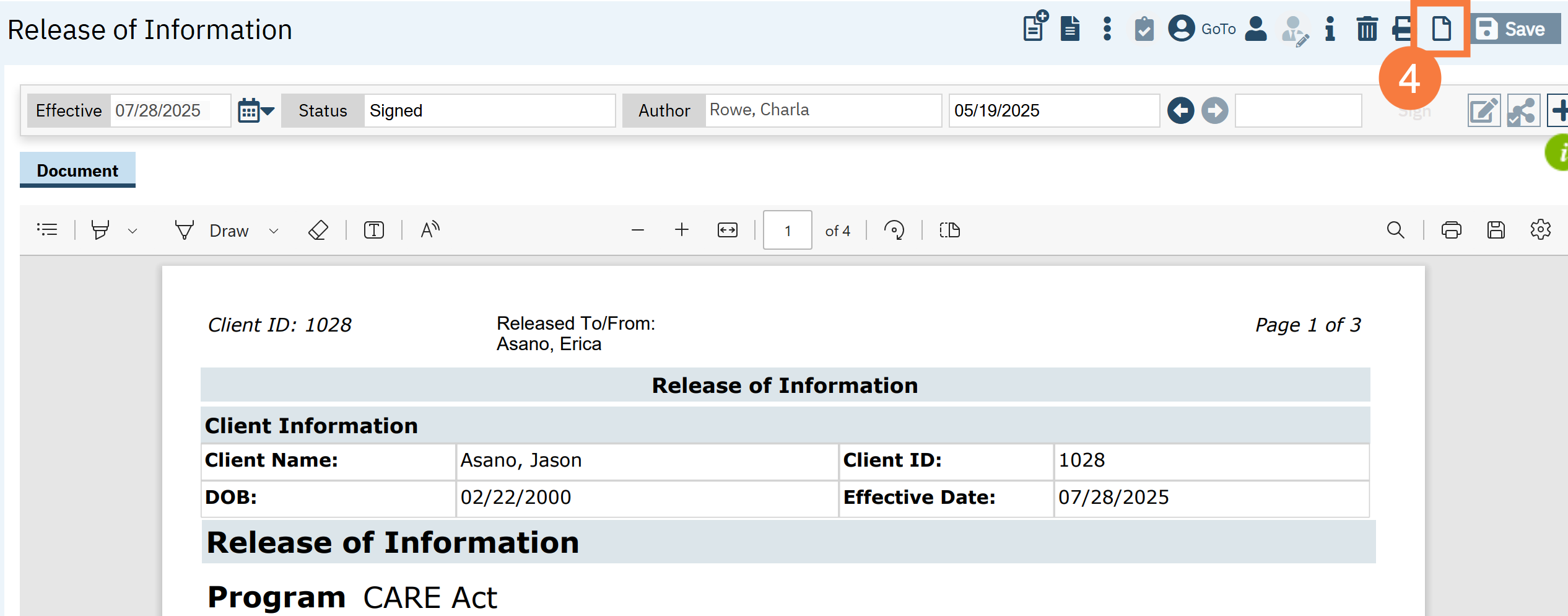Click the highlighted new document icon
1568x616 pixels.
point(1441,29)
